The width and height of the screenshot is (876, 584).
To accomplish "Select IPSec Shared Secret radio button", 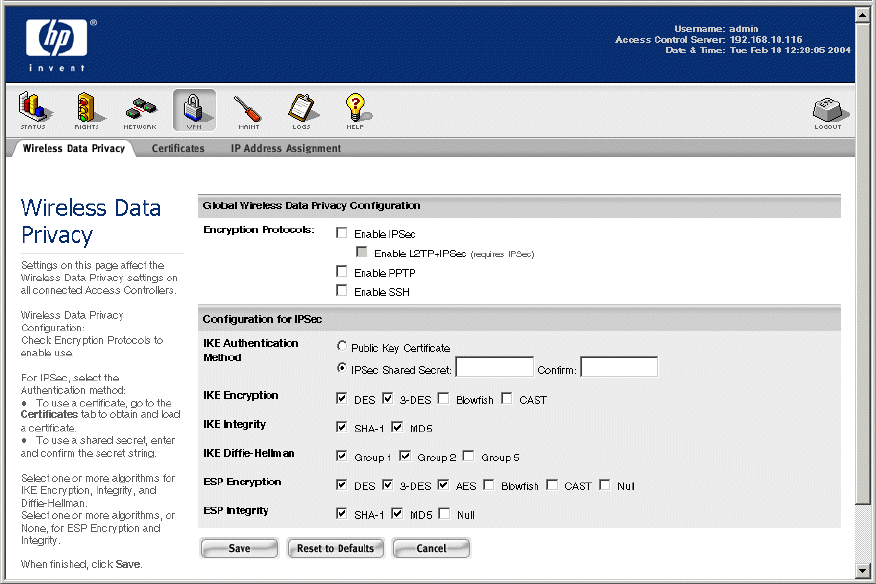I will (x=342, y=368).
